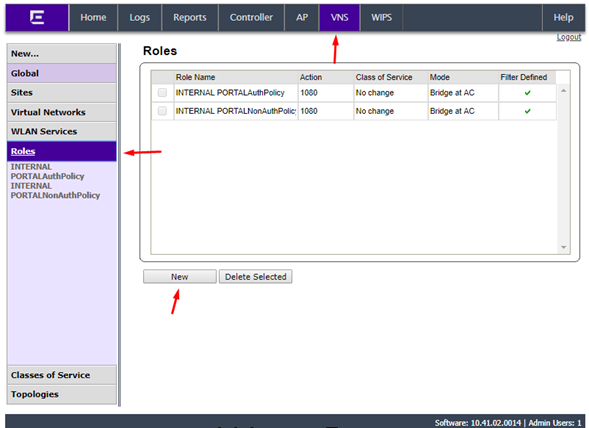Click the scroll up arrow in roles table

(x=563, y=91)
